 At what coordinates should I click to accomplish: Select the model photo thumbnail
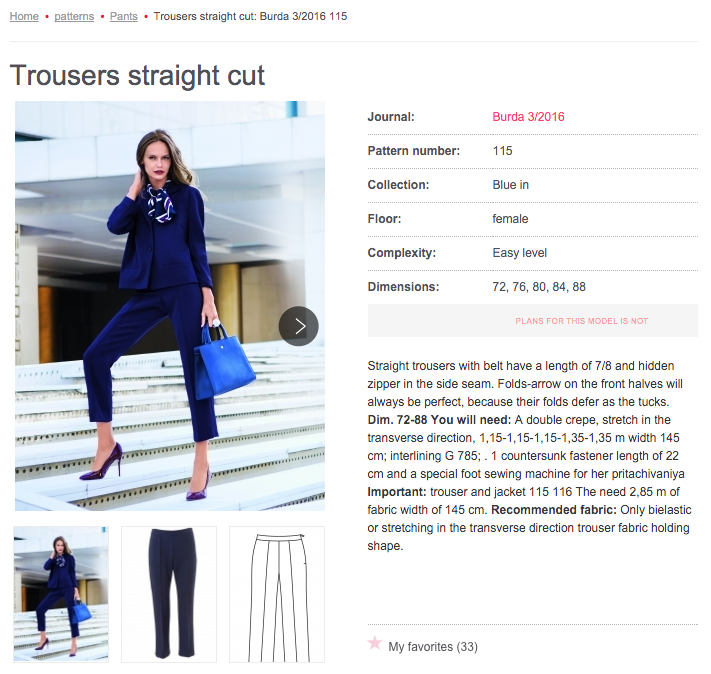point(61,594)
